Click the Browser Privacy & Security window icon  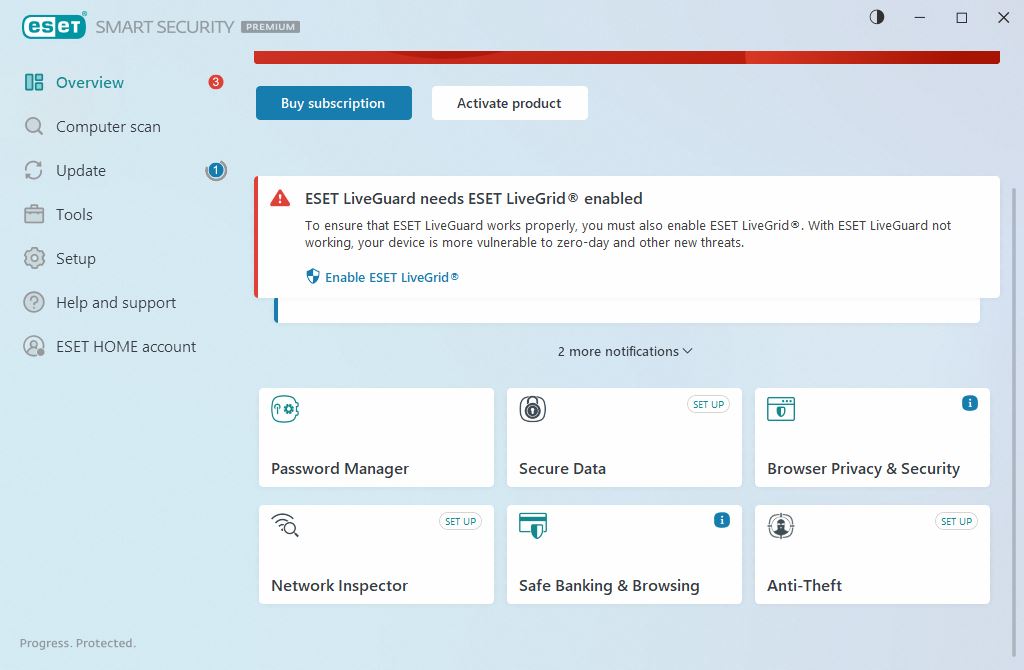(x=781, y=409)
